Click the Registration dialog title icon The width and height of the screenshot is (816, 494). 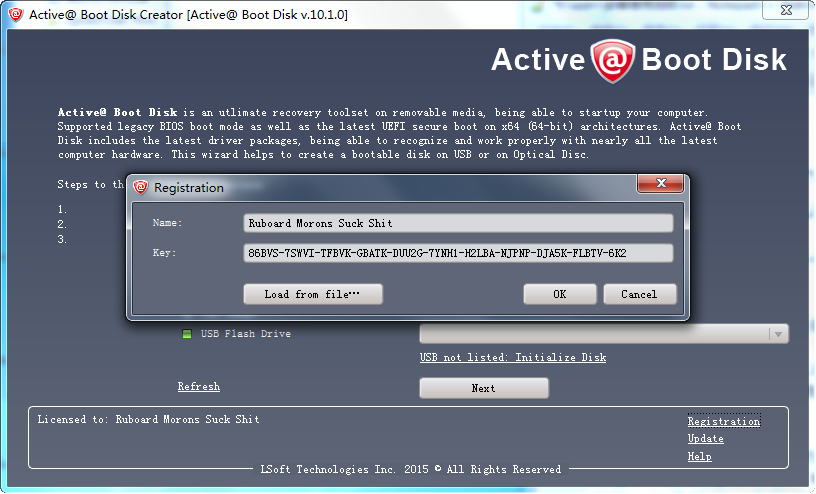[x=141, y=187]
